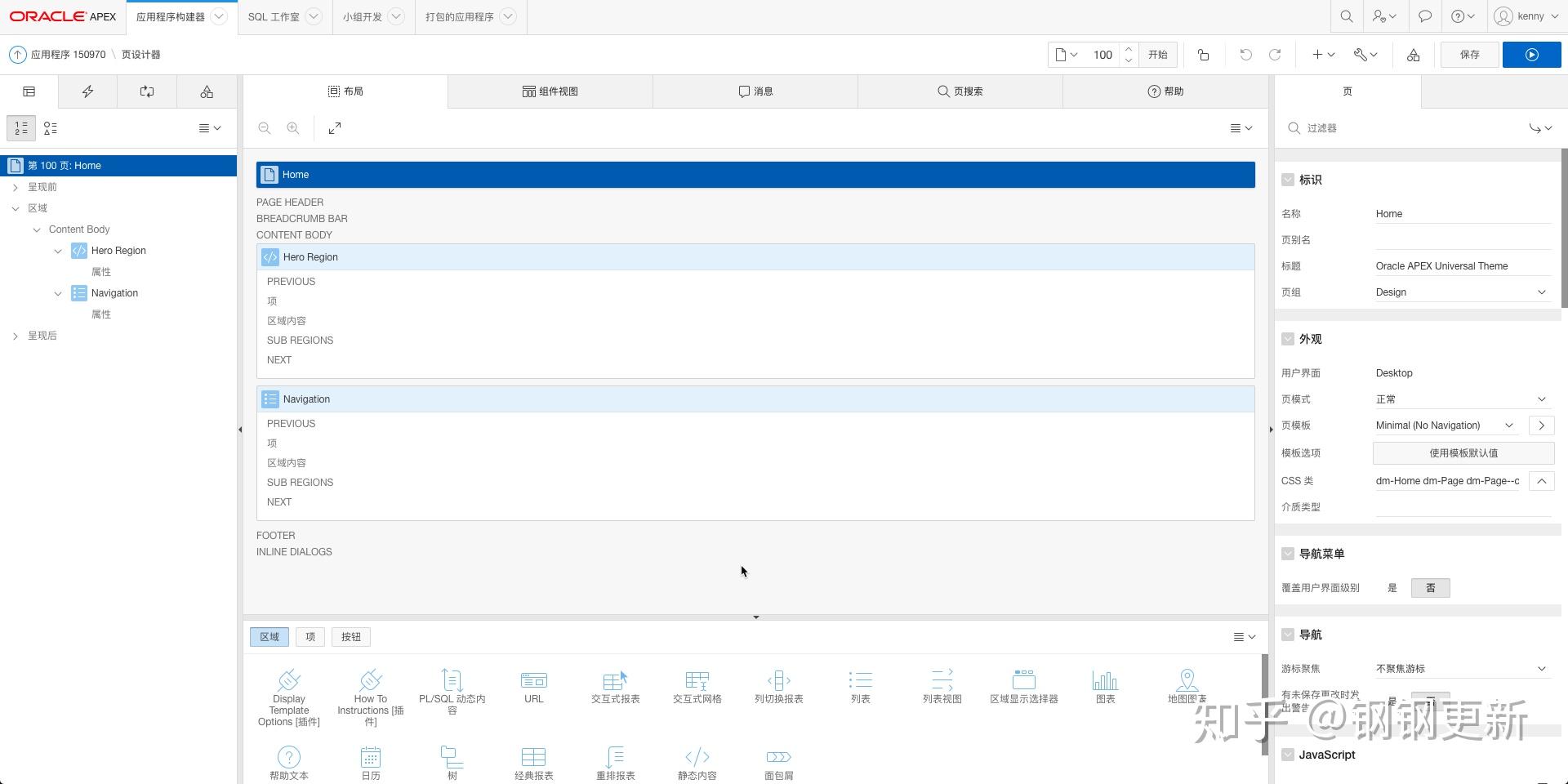
Task: Click the page number up stepper arrow
Action: pos(1128,49)
